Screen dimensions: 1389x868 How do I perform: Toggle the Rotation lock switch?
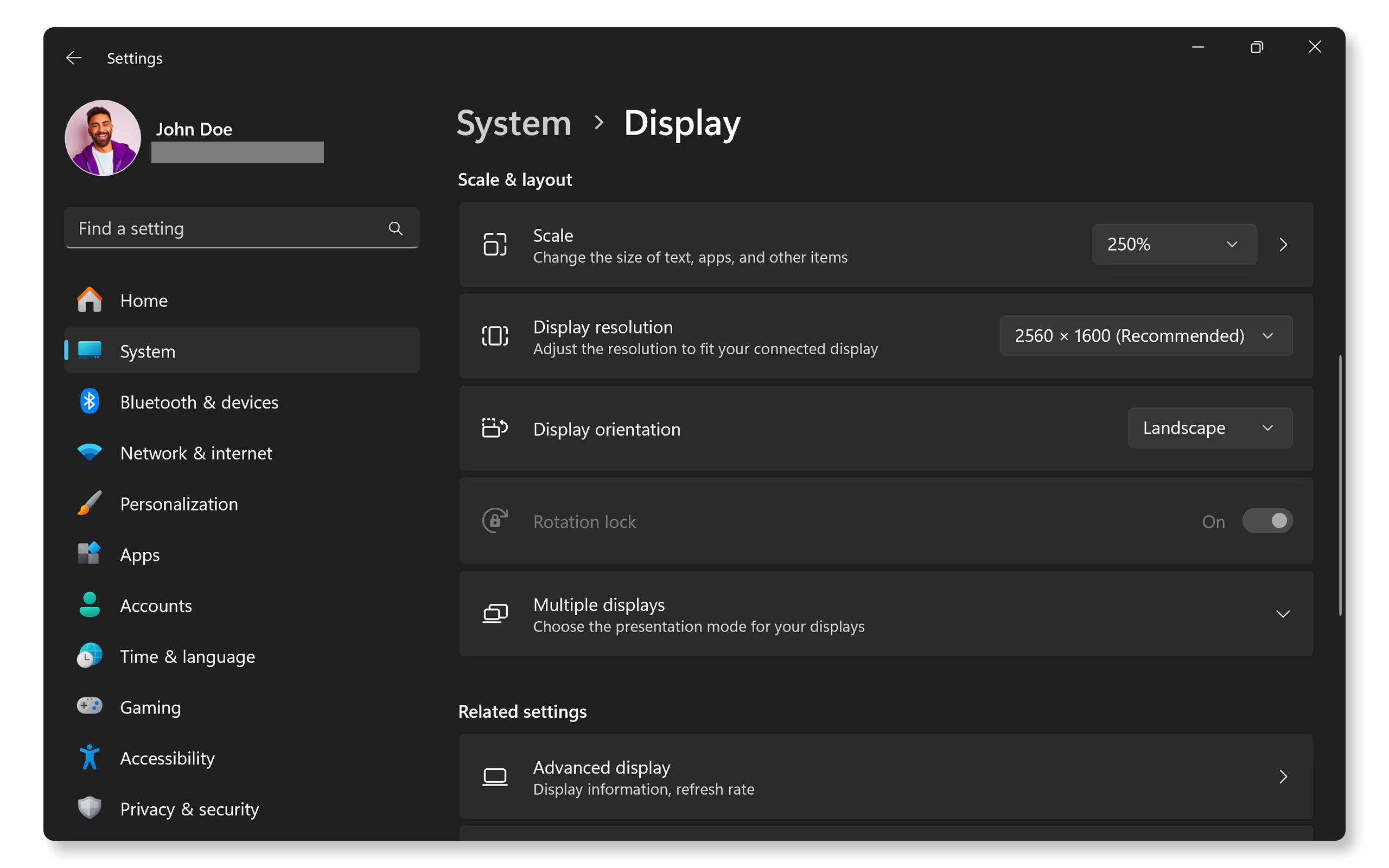tap(1267, 521)
